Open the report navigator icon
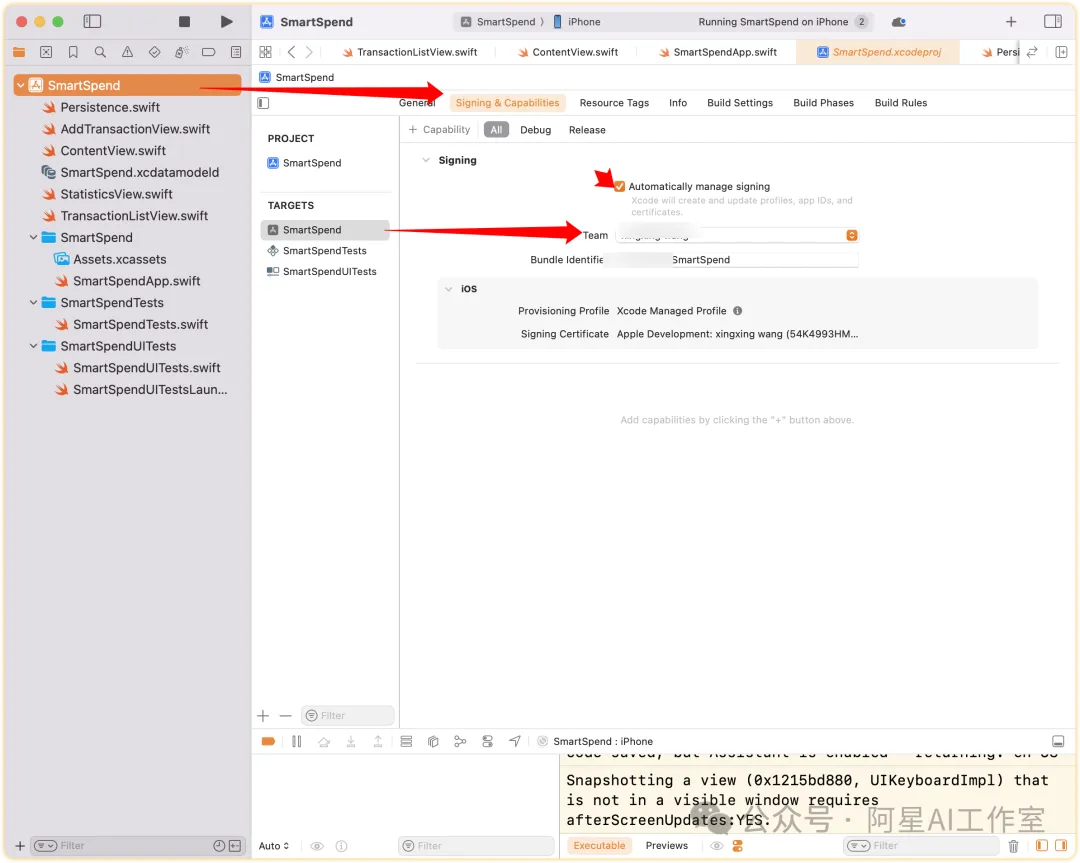Viewport: 1080px width, 863px height. pyautogui.click(x=236, y=52)
